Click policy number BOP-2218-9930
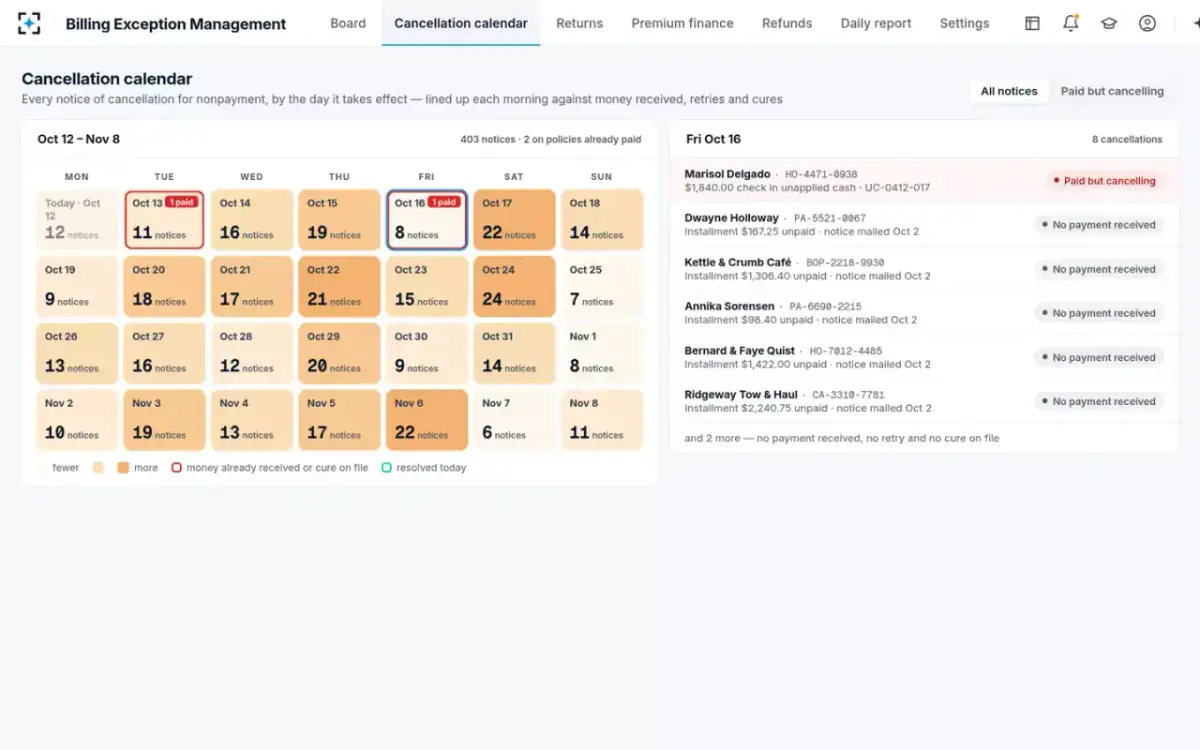The width and height of the screenshot is (1200, 750). (845, 262)
